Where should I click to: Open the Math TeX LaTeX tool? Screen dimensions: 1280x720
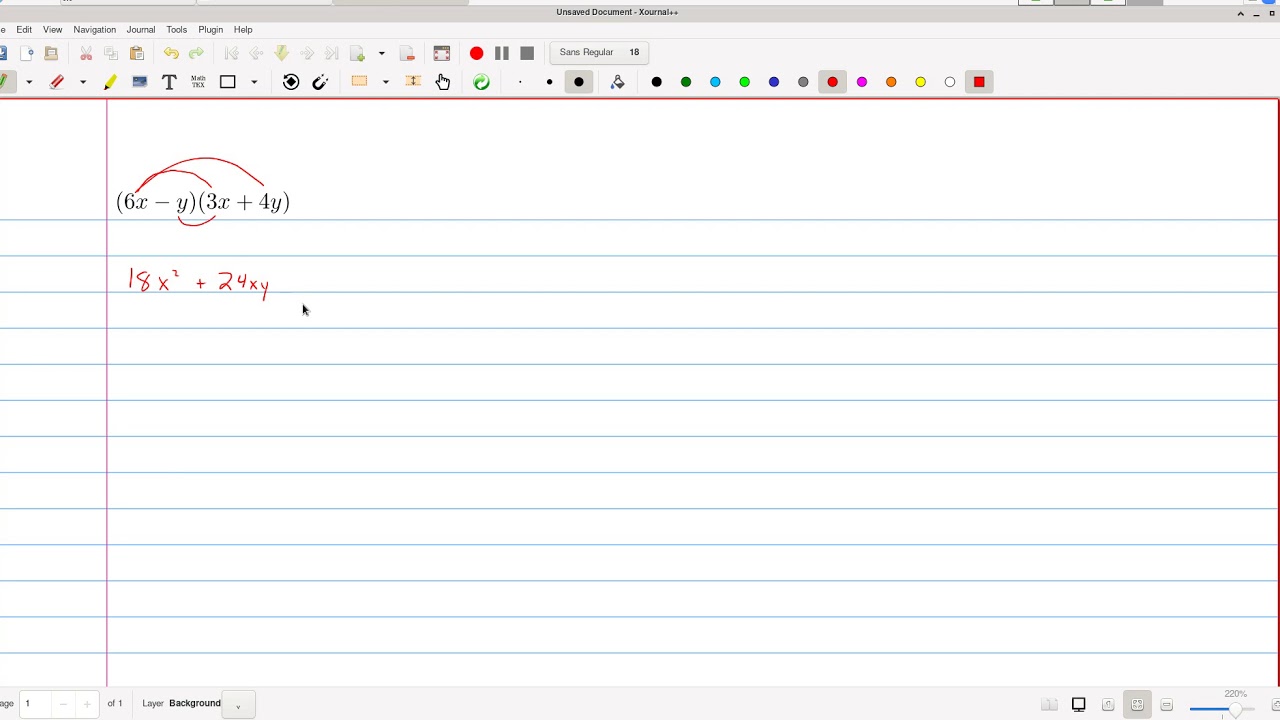coord(198,82)
